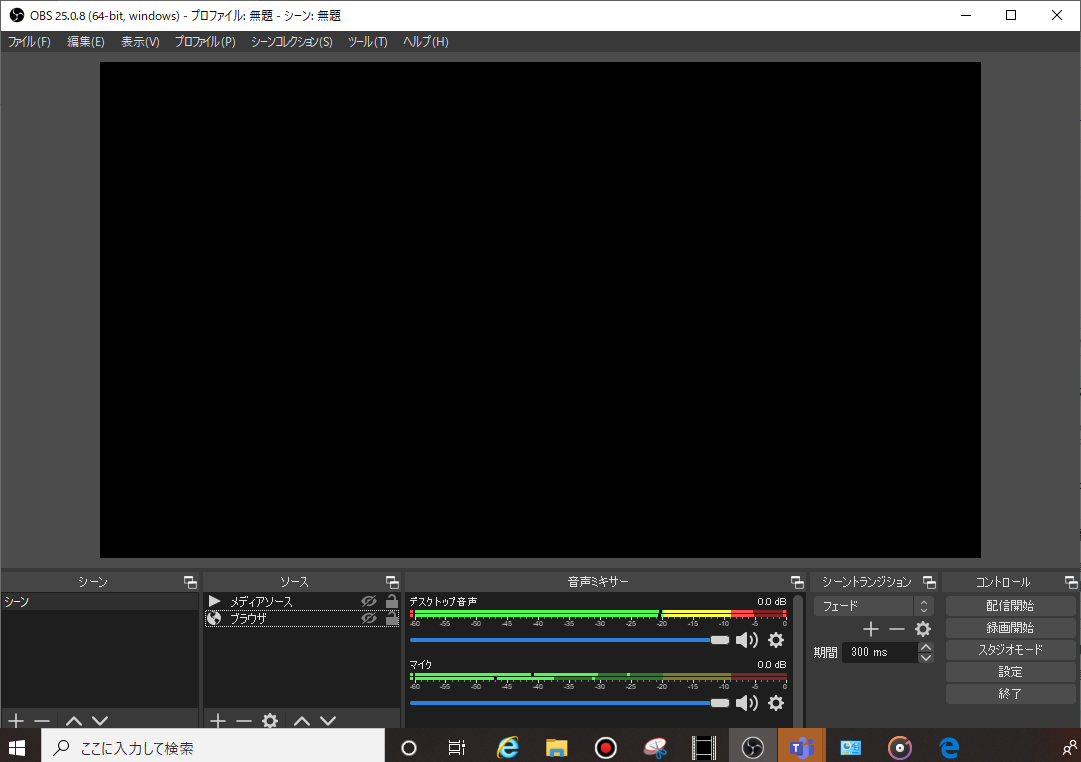Open the ファイル(F) menu
This screenshot has width=1081, height=762.
click(29, 42)
